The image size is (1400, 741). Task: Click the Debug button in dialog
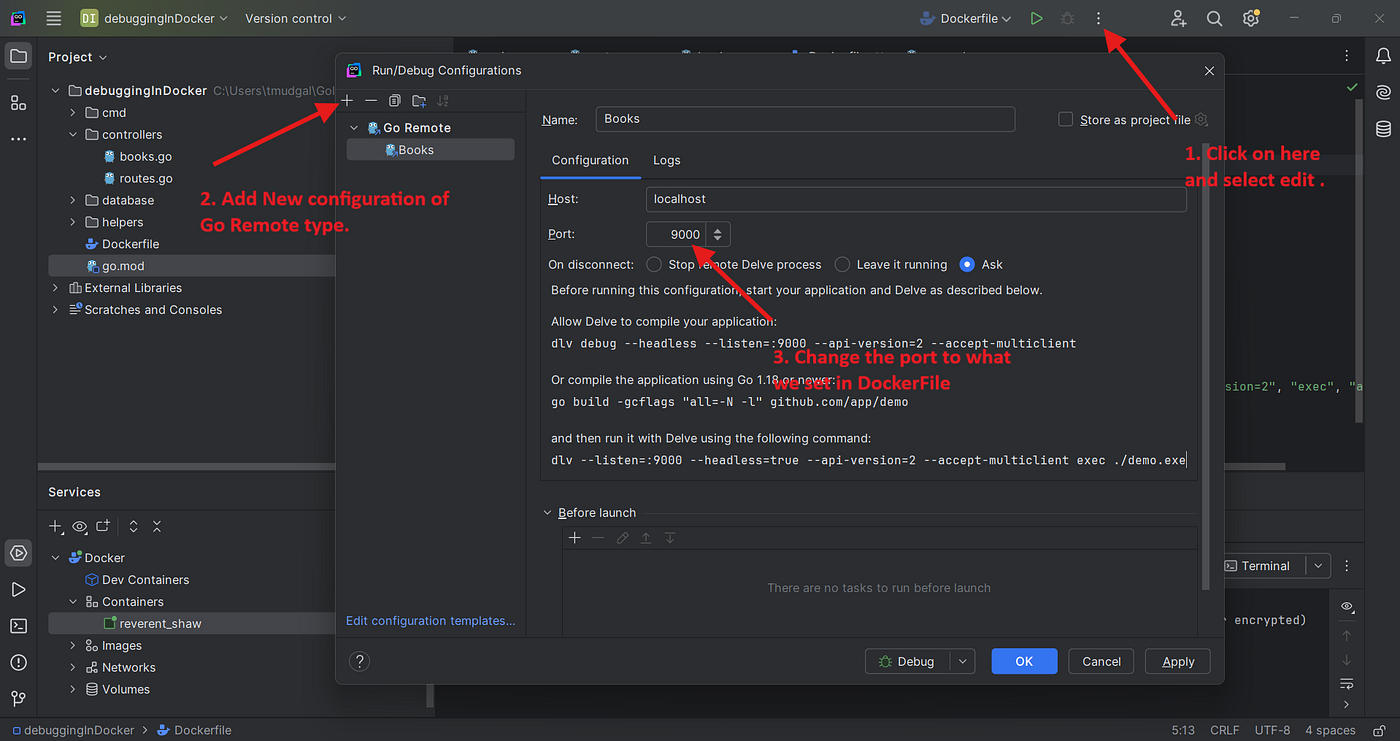907,661
